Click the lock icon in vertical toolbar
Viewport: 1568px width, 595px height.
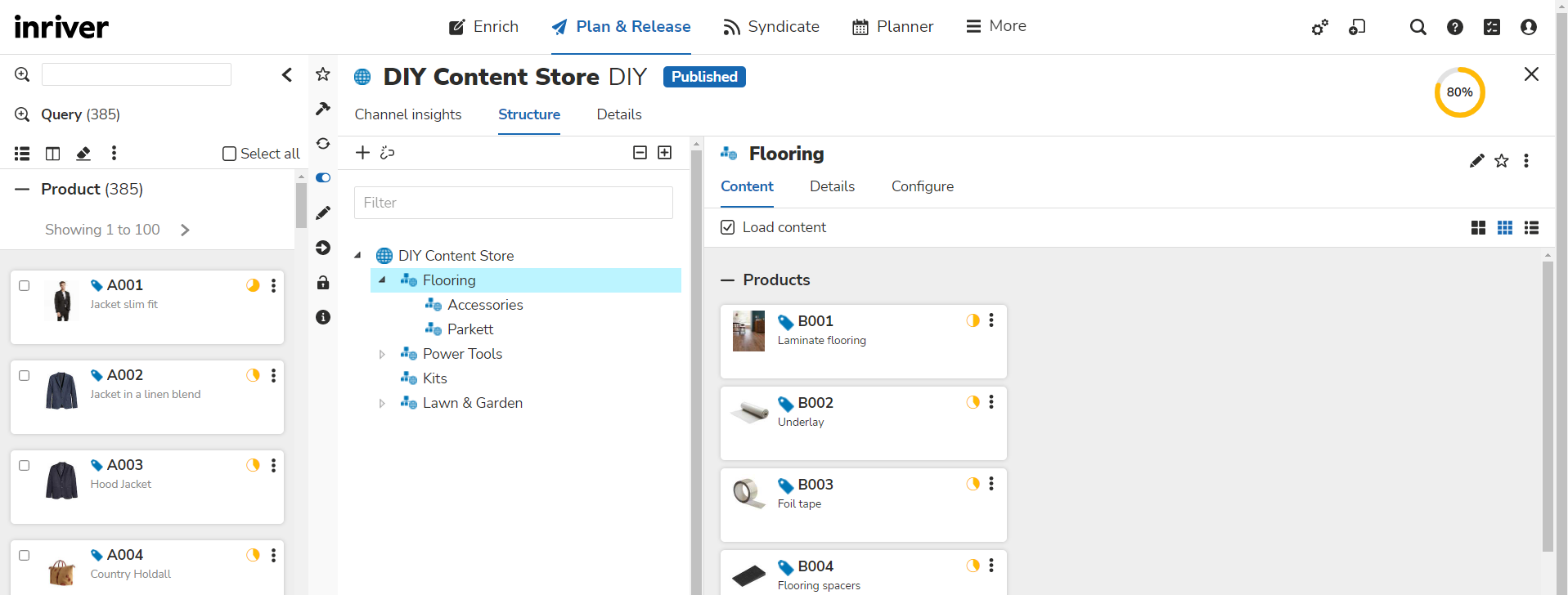pos(323,283)
